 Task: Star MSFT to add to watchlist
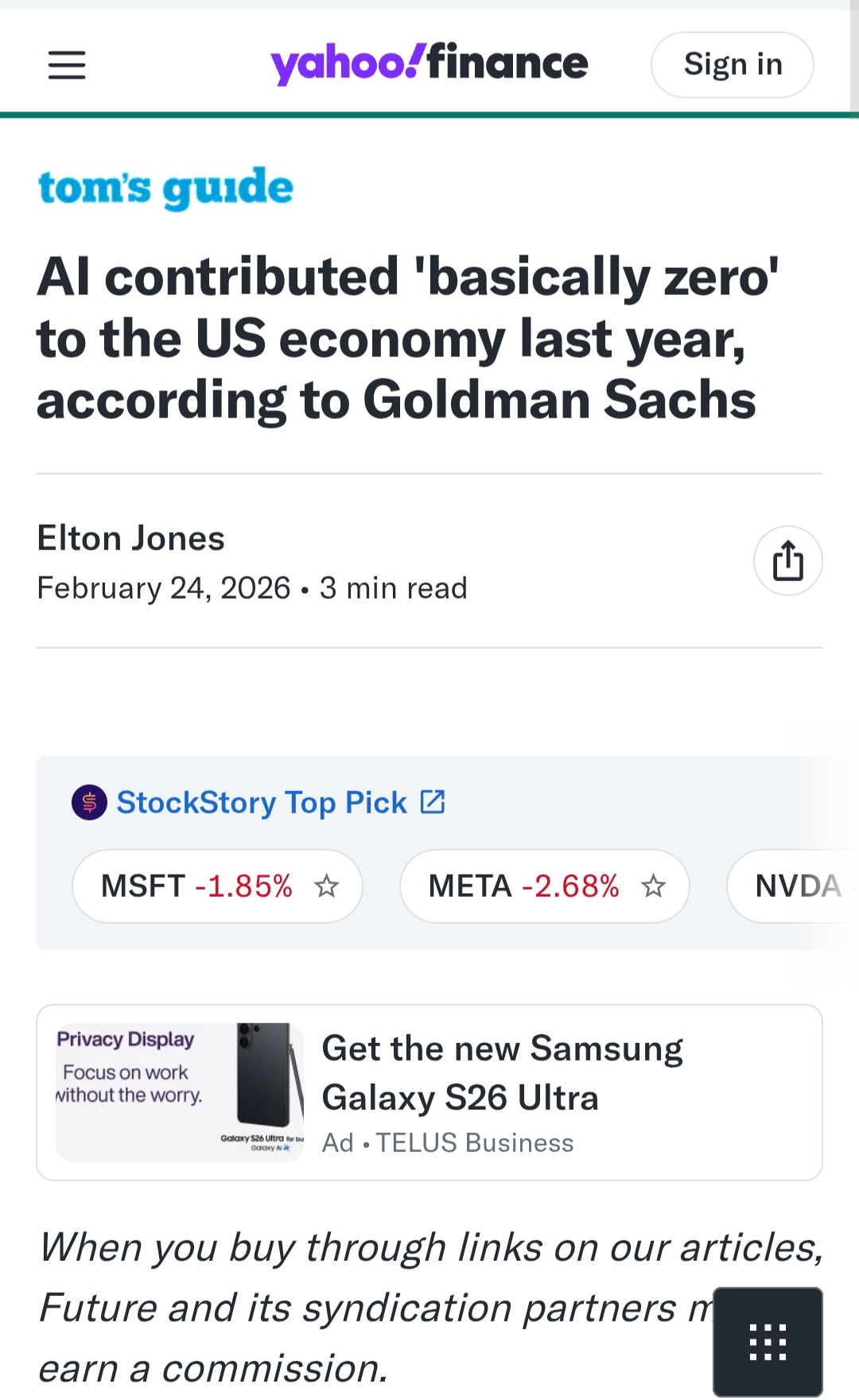click(x=326, y=886)
